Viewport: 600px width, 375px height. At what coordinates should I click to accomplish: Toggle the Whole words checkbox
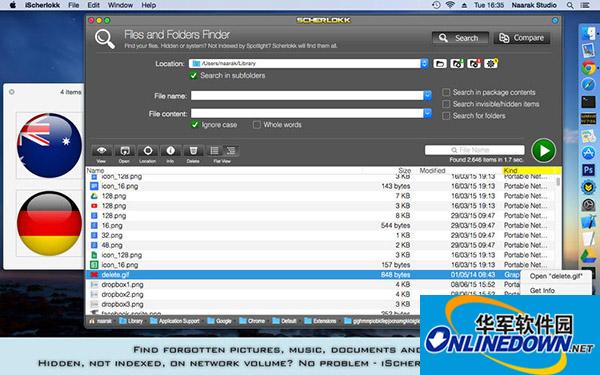click(257, 125)
